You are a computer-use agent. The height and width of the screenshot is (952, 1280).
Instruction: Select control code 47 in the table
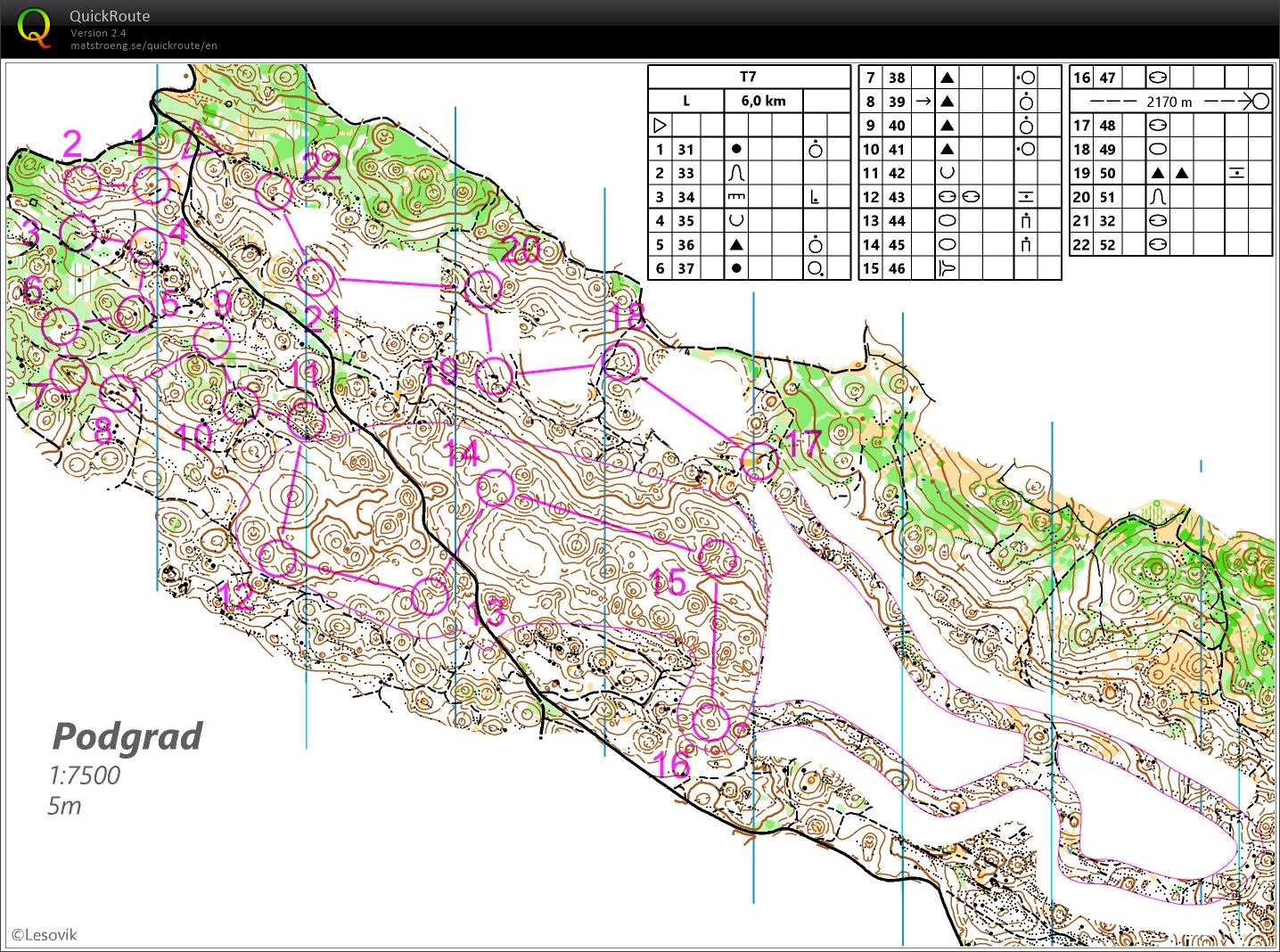pos(1107,78)
